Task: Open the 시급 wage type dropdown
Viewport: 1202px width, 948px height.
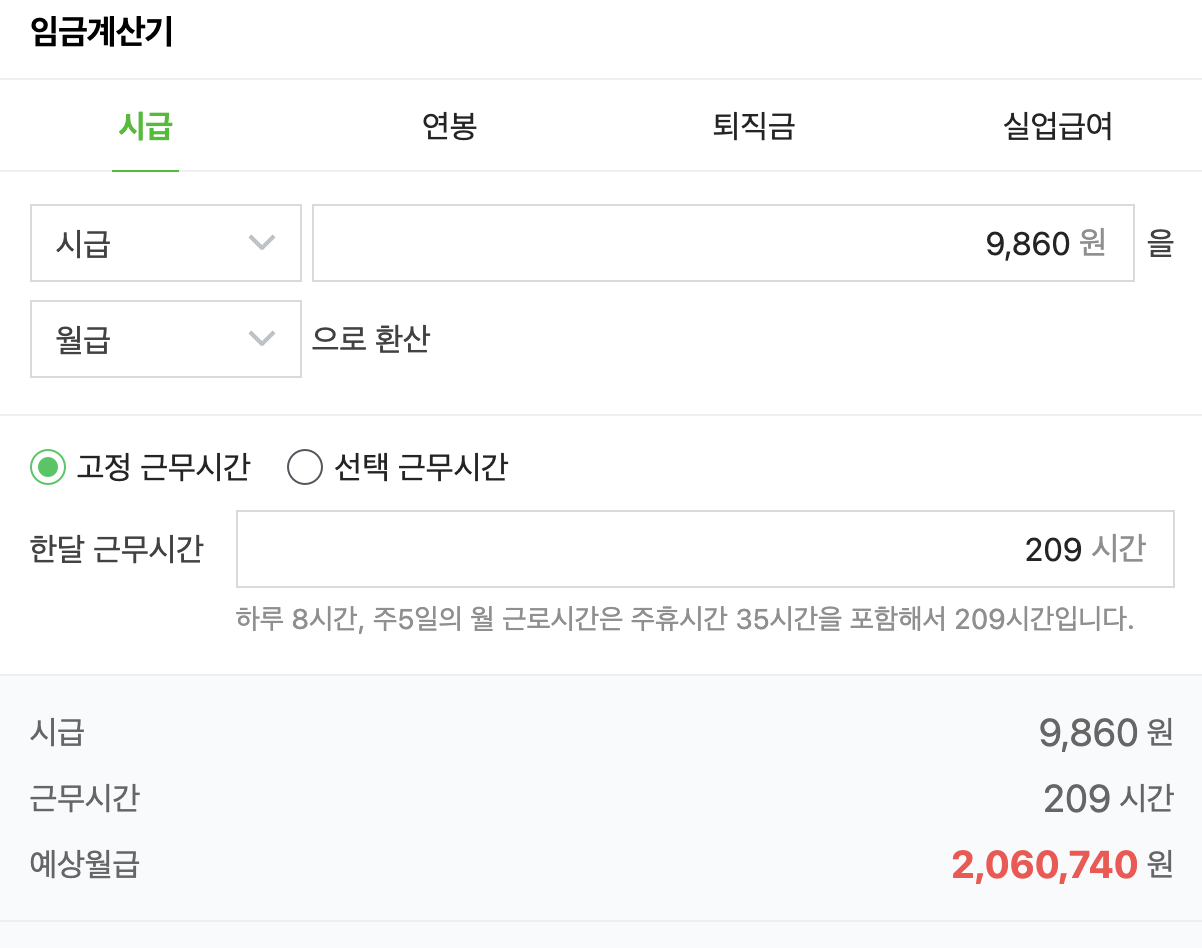Action: [165, 243]
